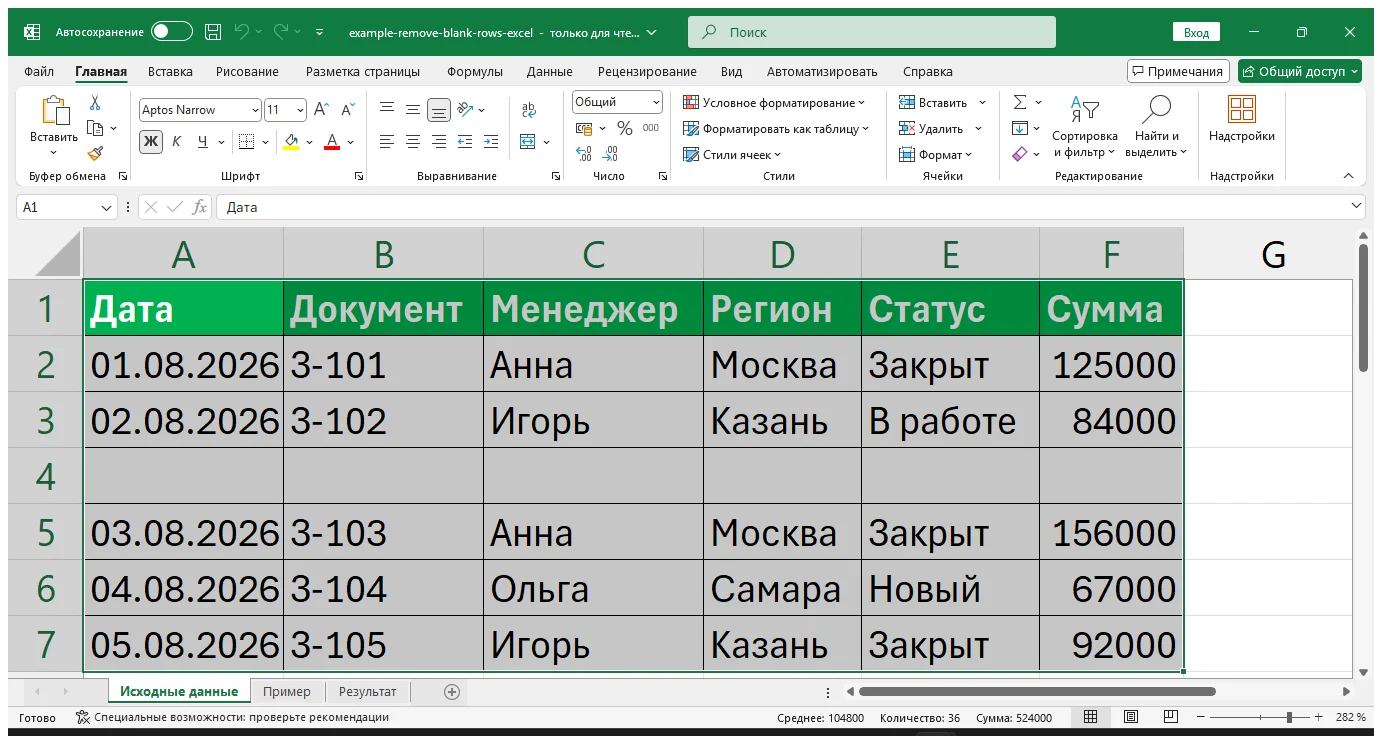The height and width of the screenshot is (736, 1382).
Task: Click the Copy icon in clipboard group
Action: tap(96, 128)
